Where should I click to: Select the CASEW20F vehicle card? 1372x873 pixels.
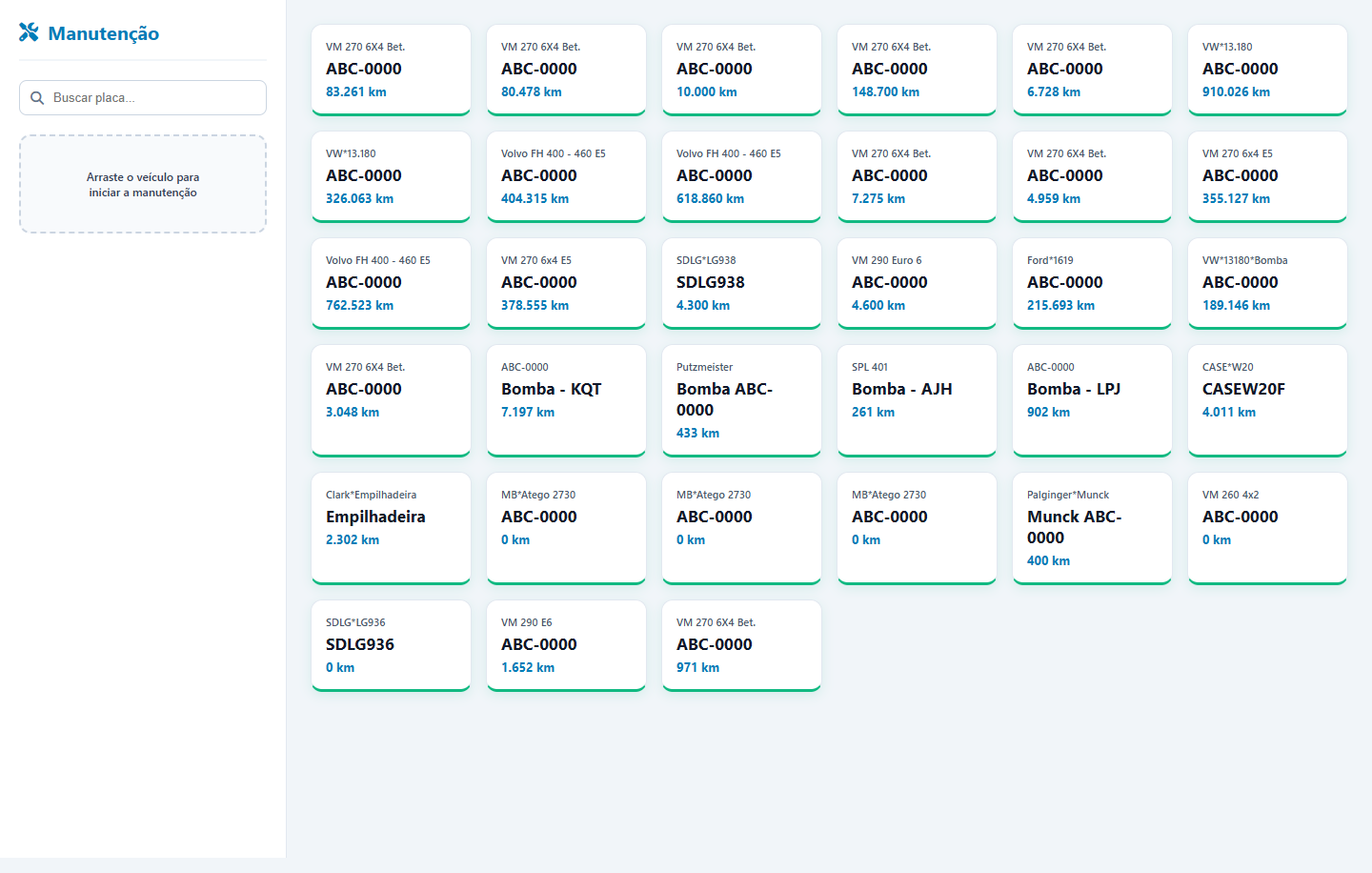coord(1267,401)
